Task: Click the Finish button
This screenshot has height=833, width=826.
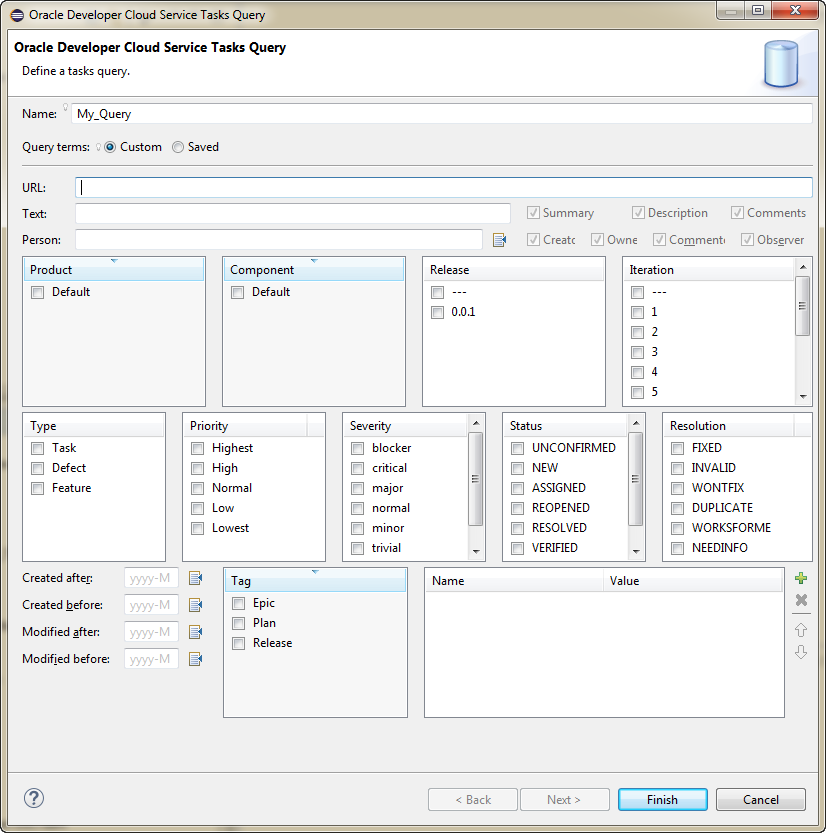Action: (662, 800)
